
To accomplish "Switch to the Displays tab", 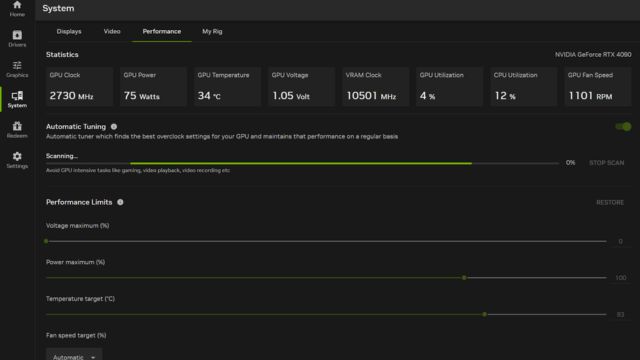I will click(69, 31).
